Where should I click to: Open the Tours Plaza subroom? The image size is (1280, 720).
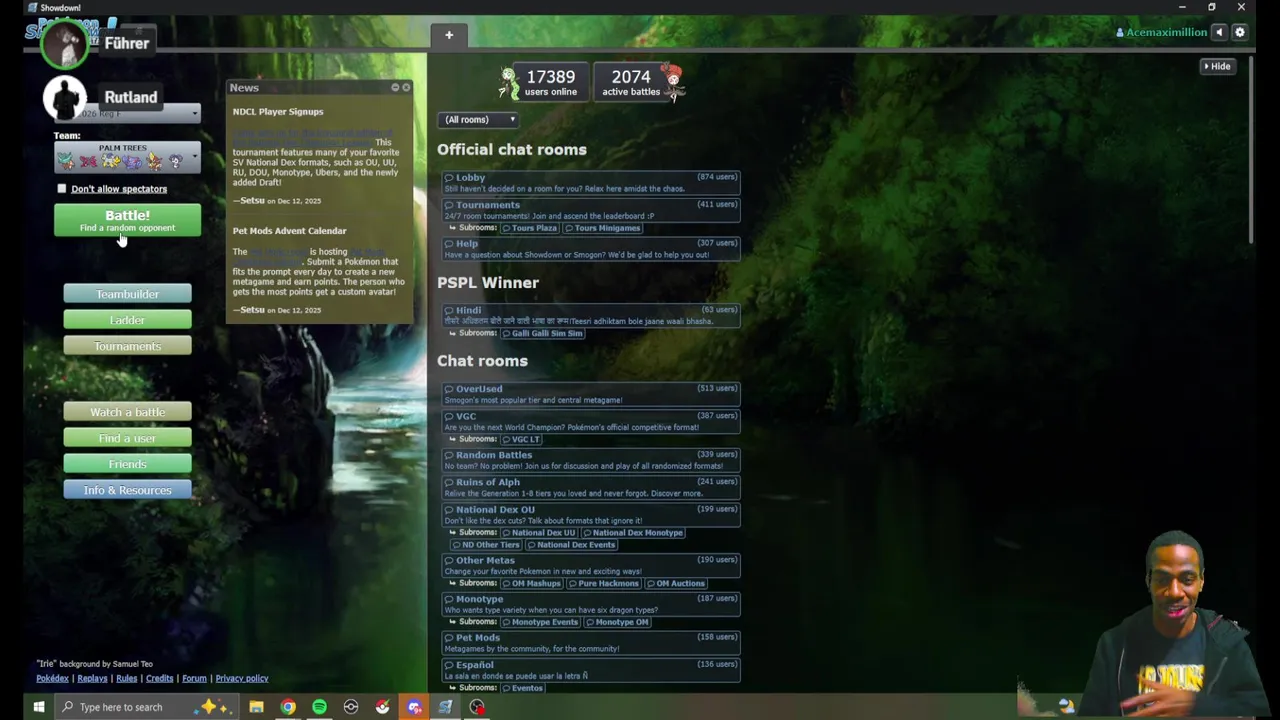click(530, 228)
